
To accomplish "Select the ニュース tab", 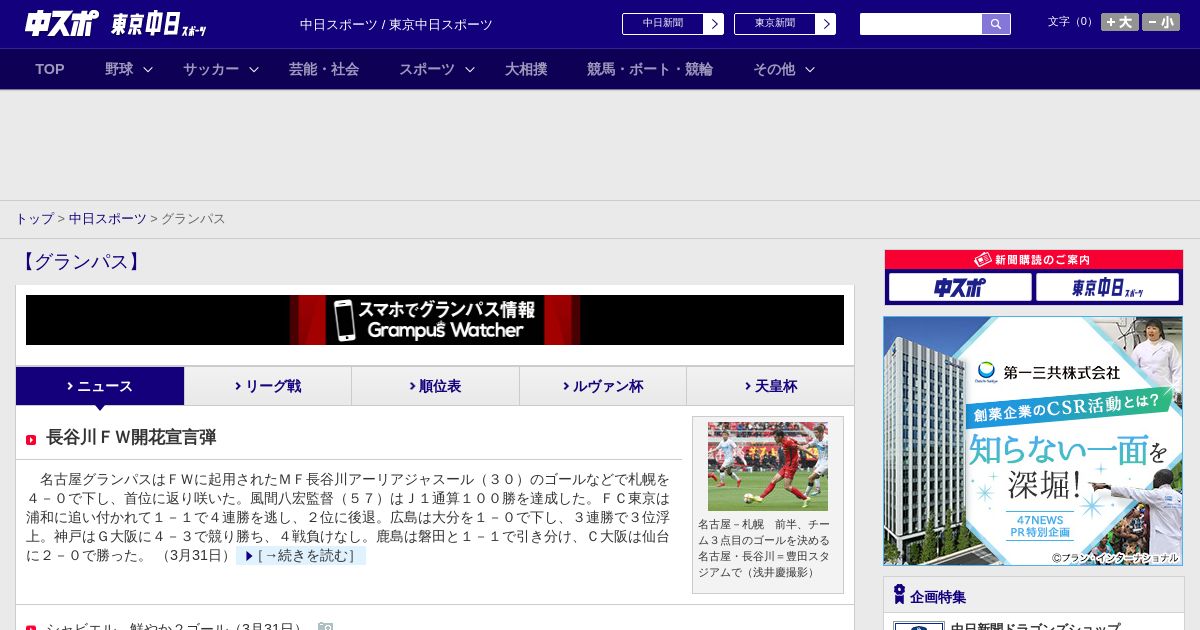I will tap(100, 386).
